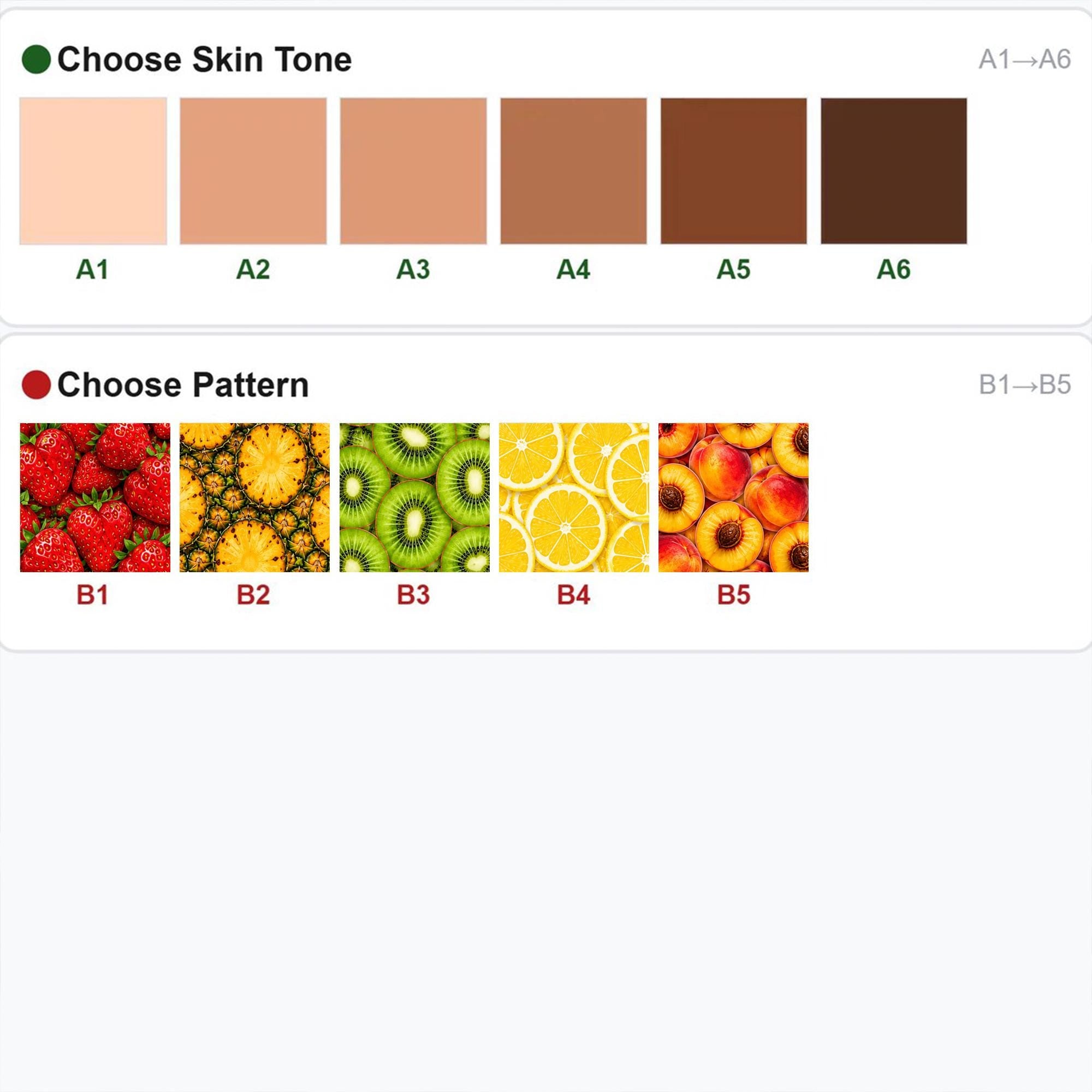This screenshot has height=1092, width=1092.
Task: Choose the B5 peach pattern
Action: 734,497
